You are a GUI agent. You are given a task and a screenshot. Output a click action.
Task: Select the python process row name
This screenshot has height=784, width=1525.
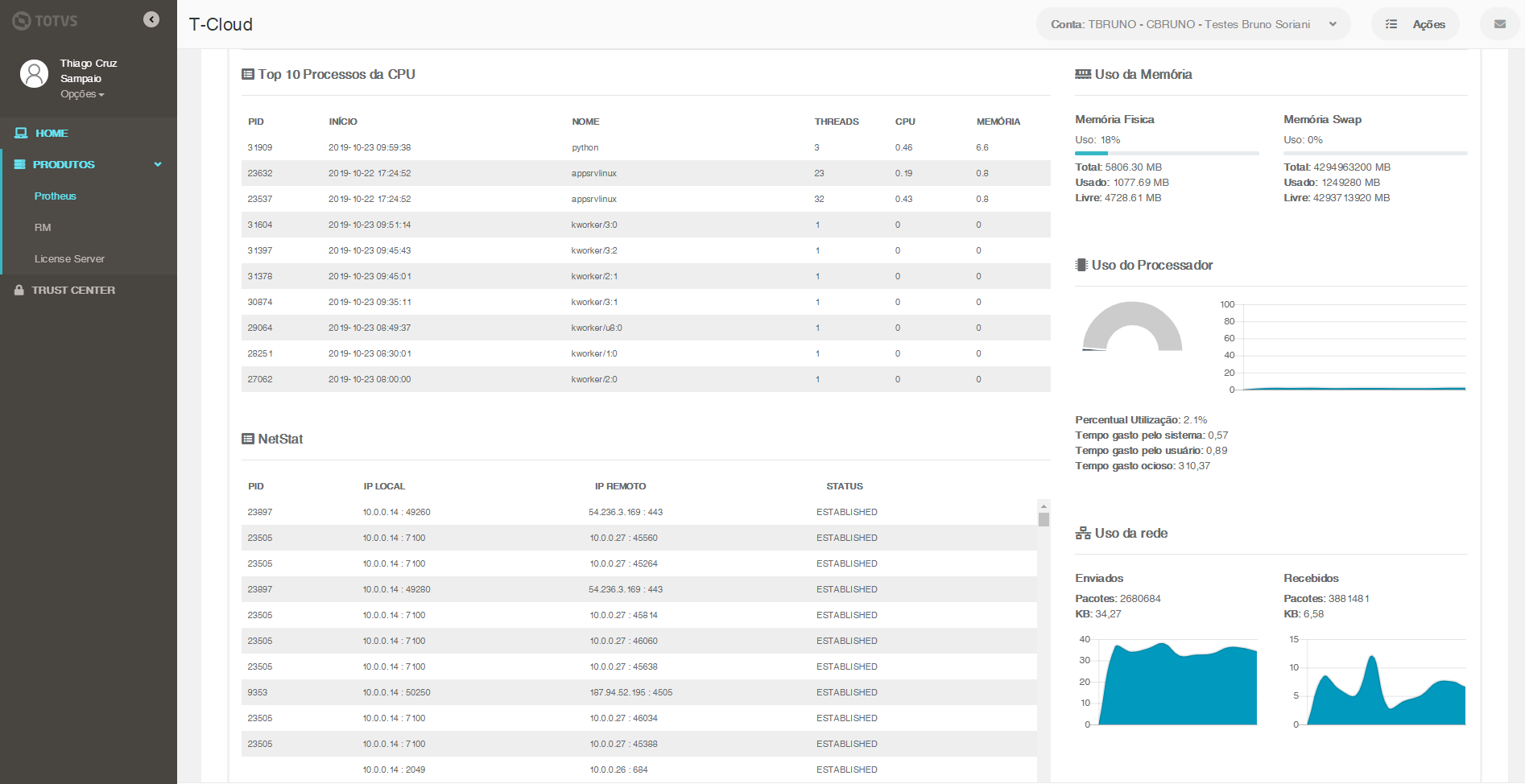[585, 147]
